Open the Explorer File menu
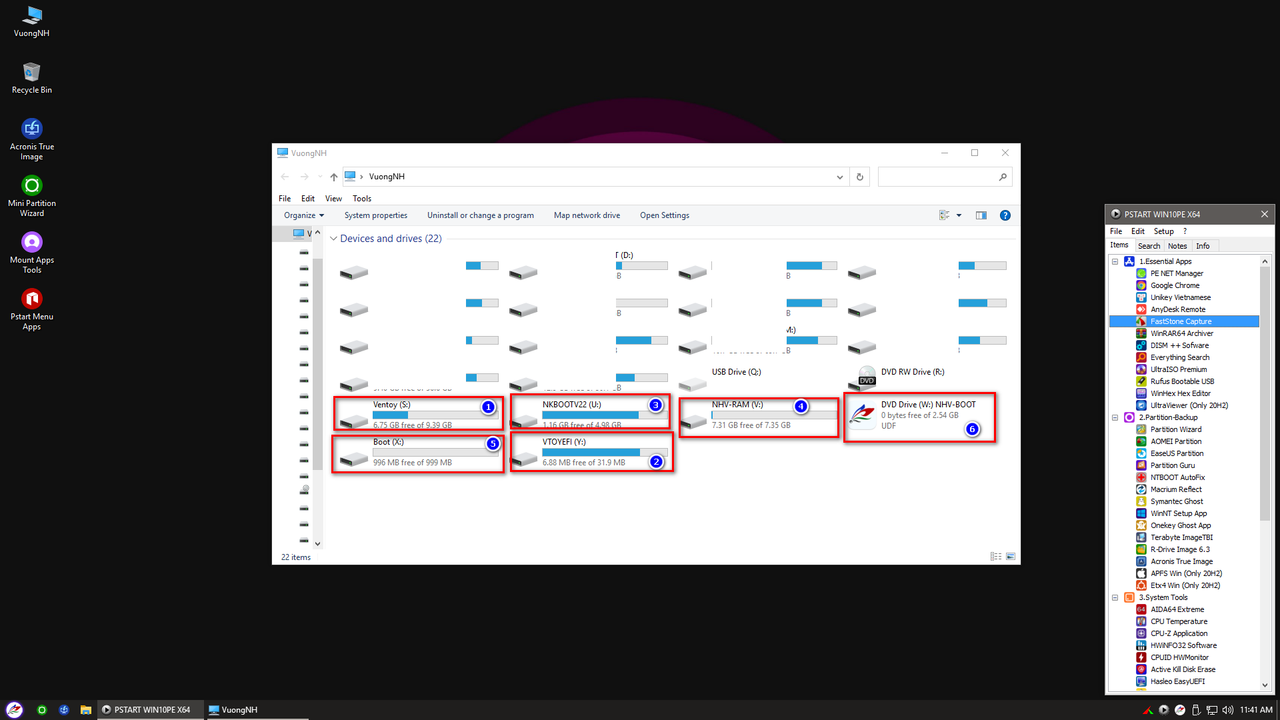The width and height of the screenshot is (1280, 720). (285, 199)
